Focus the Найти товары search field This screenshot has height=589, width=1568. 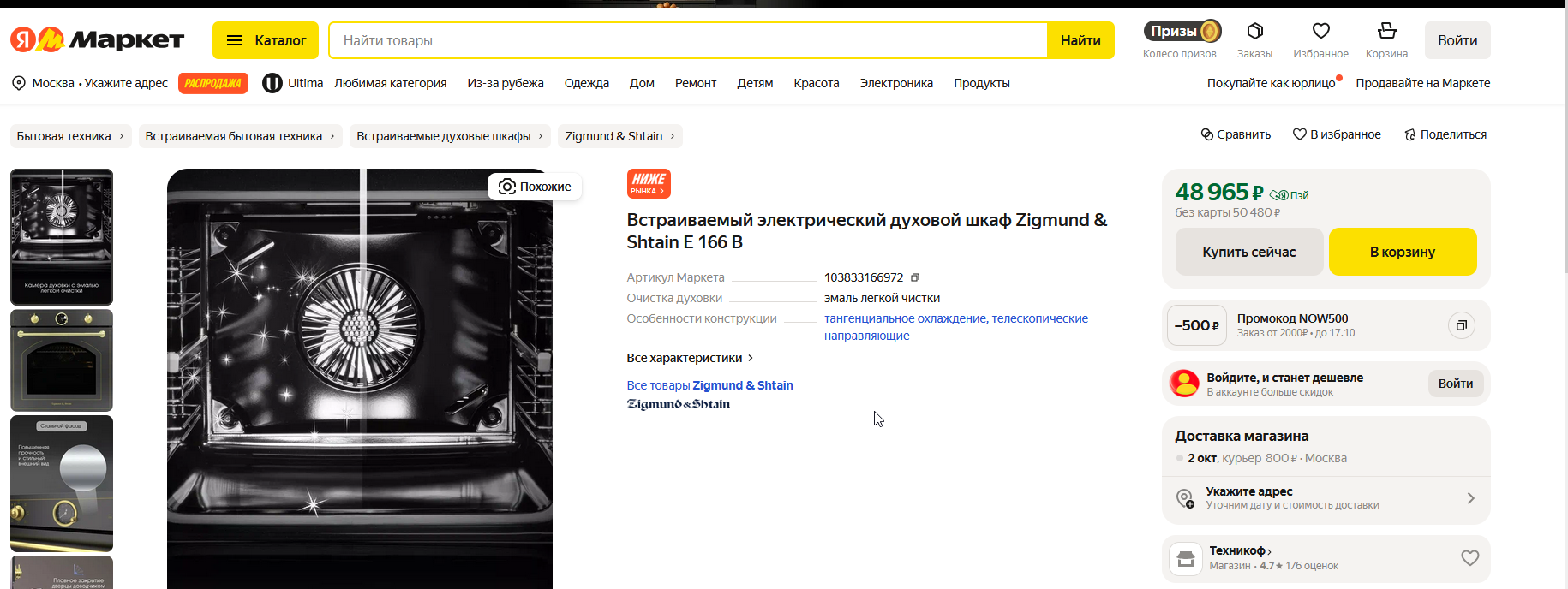pyautogui.click(x=688, y=40)
